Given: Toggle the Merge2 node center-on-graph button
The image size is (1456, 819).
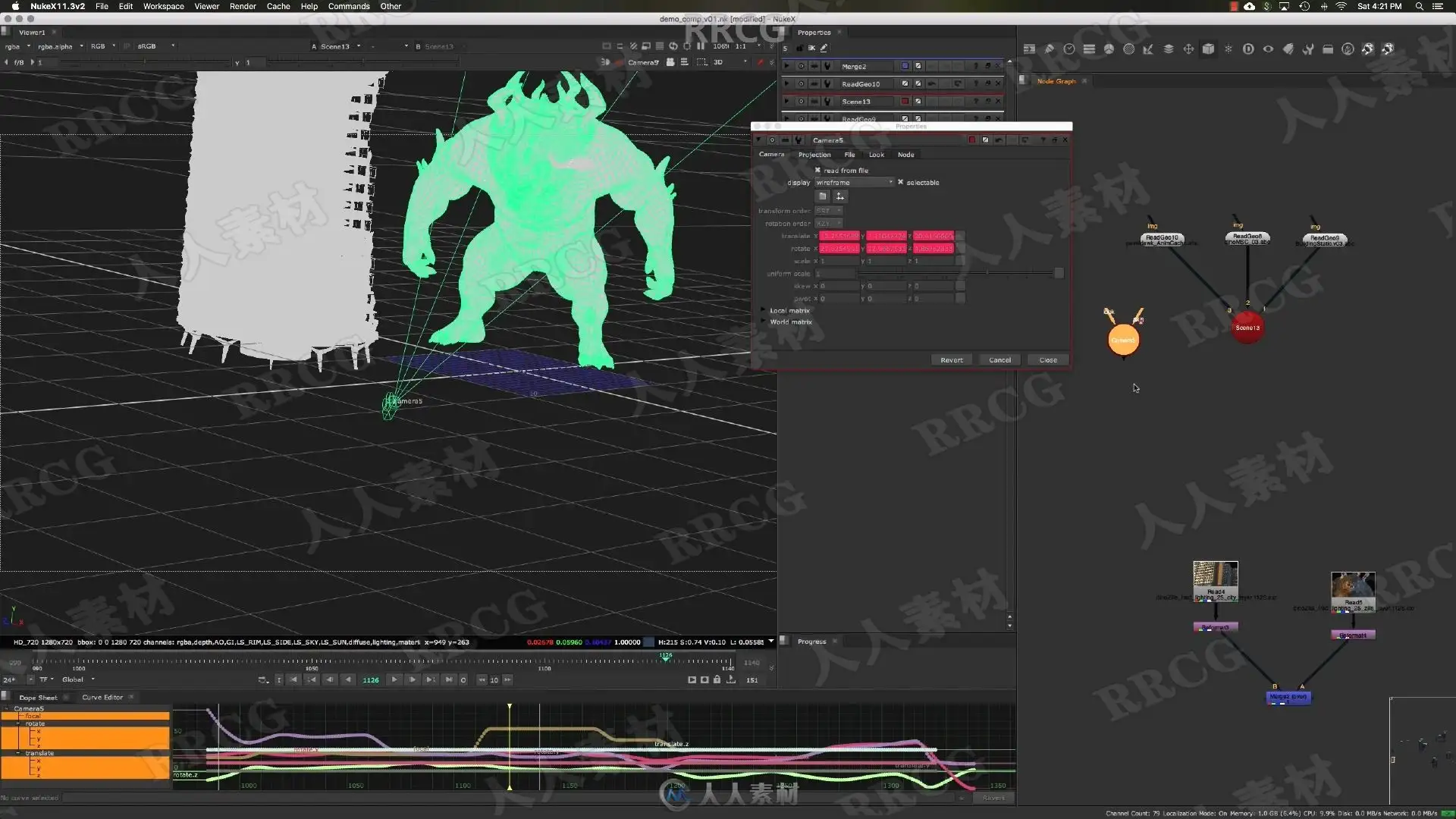Looking at the screenshot, I should coord(801,66).
